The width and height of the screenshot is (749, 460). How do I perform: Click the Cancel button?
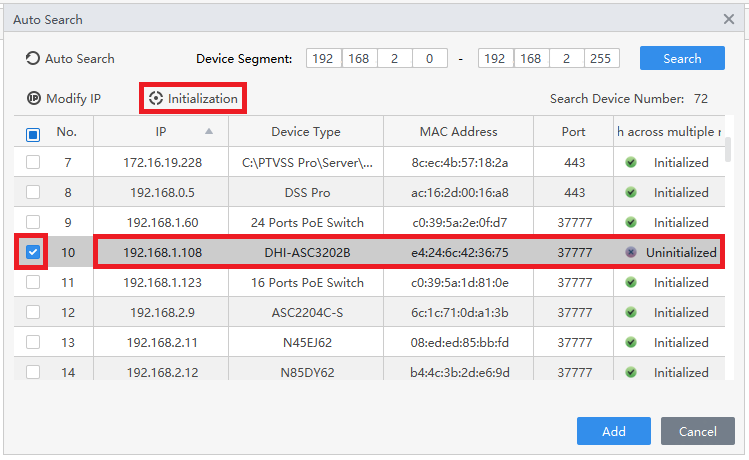(697, 432)
